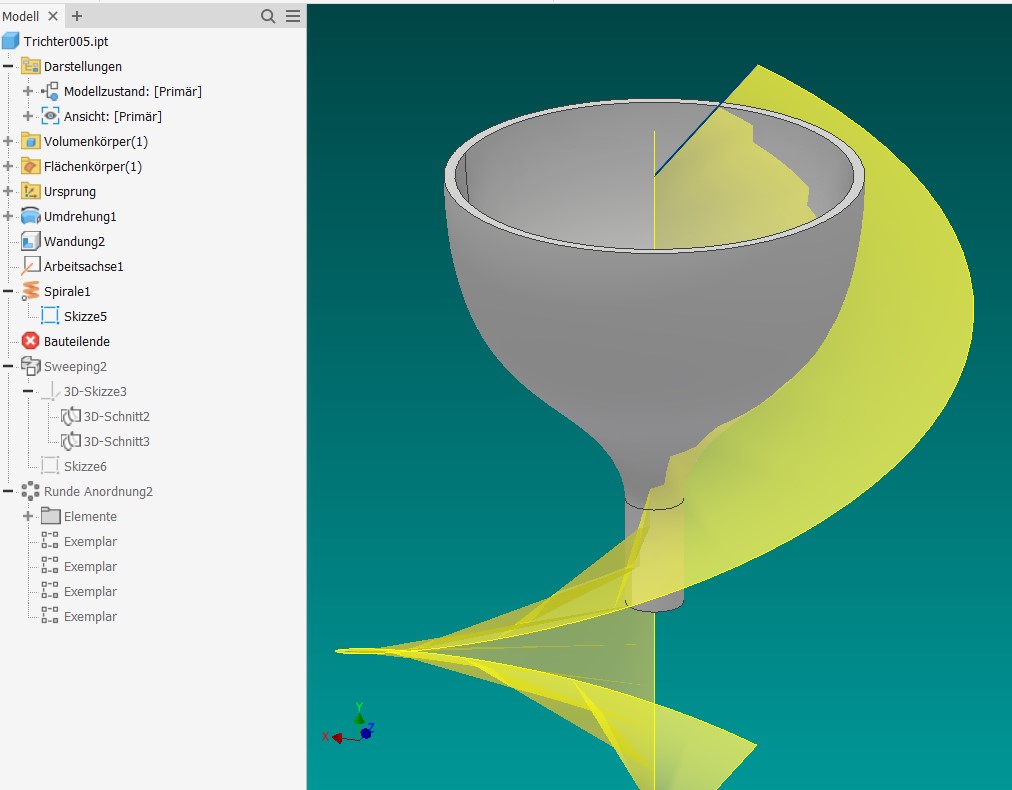Expand the Elemente folder node
Image resolution: width=1012 pixels, height=790 pixels.
point(28,516)
